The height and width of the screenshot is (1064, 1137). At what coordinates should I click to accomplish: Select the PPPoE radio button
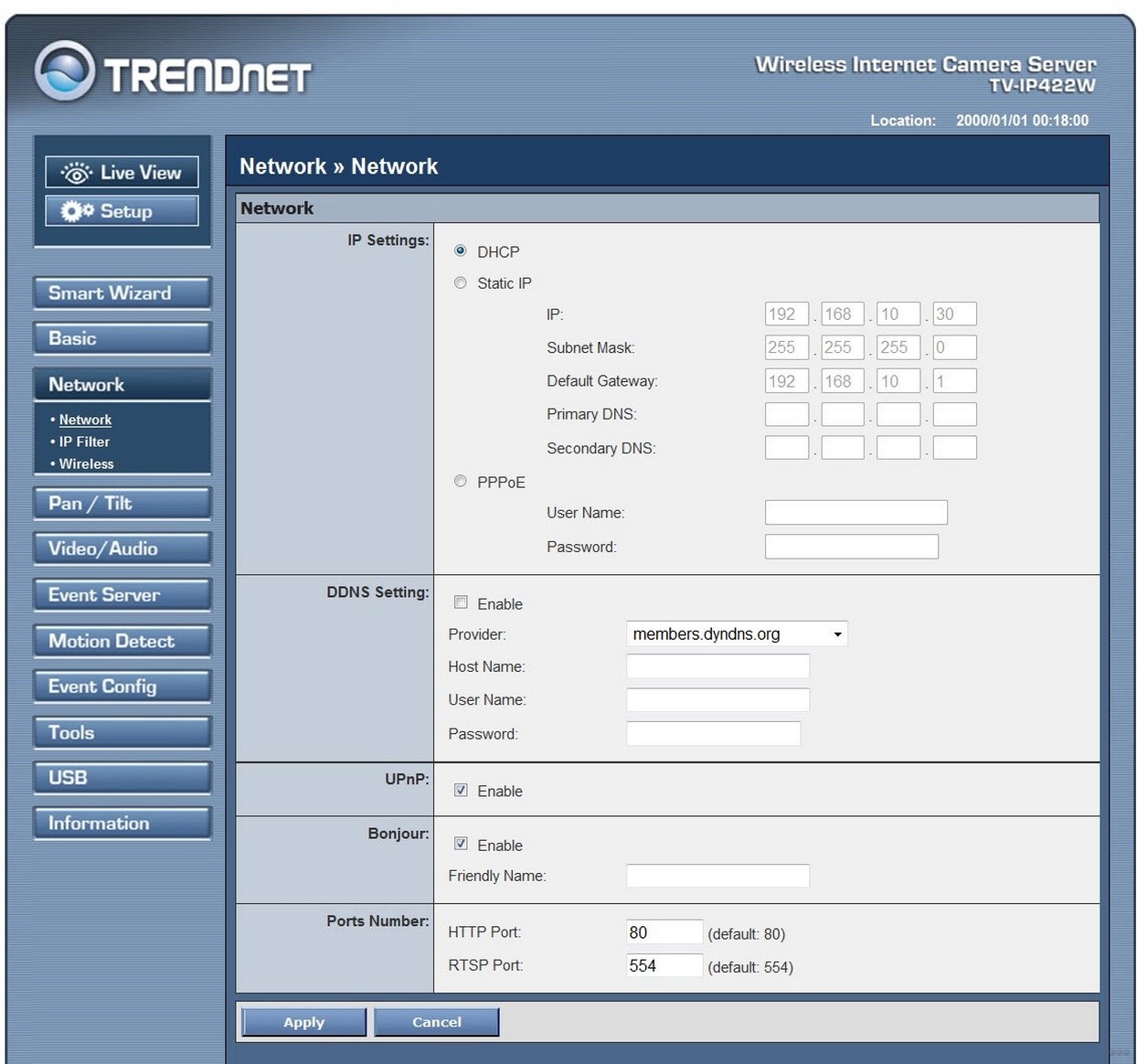pos(461,481)
